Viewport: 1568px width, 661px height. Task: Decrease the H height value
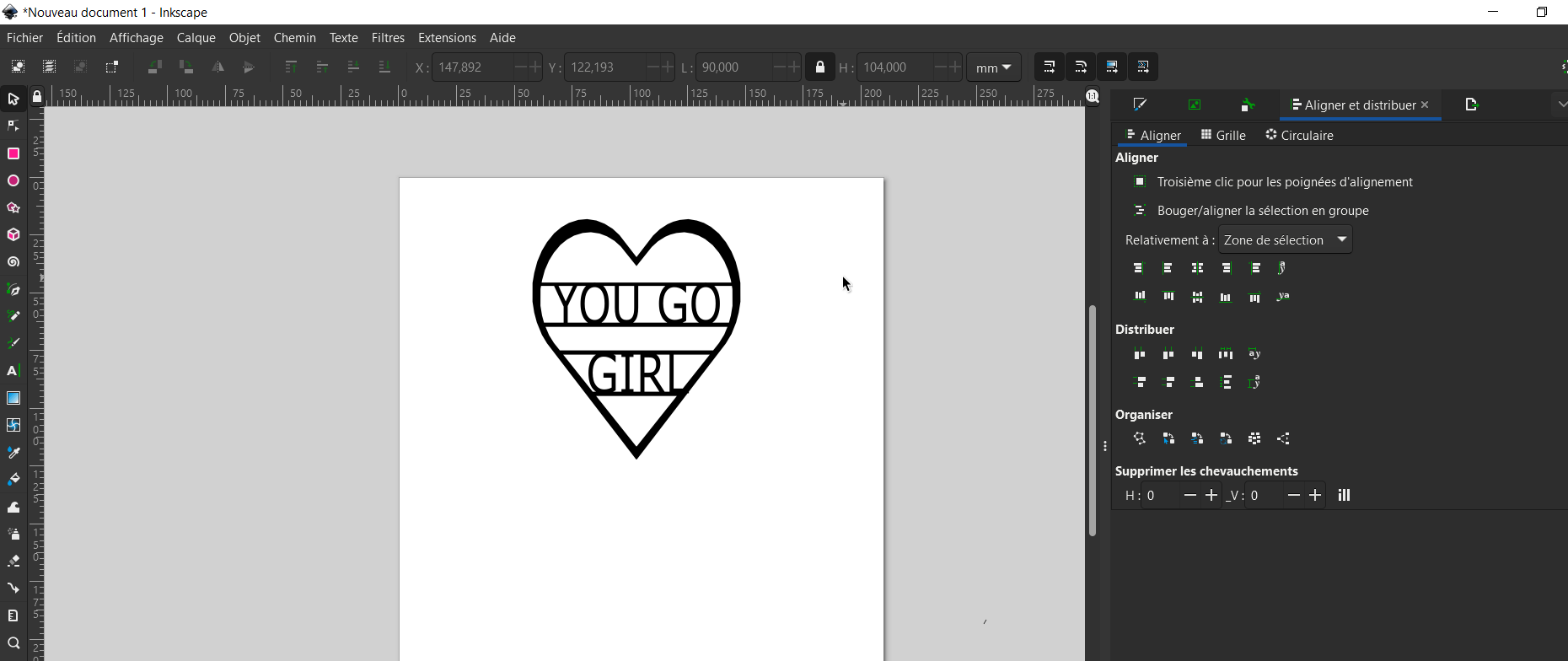click(x=941, y=67)
